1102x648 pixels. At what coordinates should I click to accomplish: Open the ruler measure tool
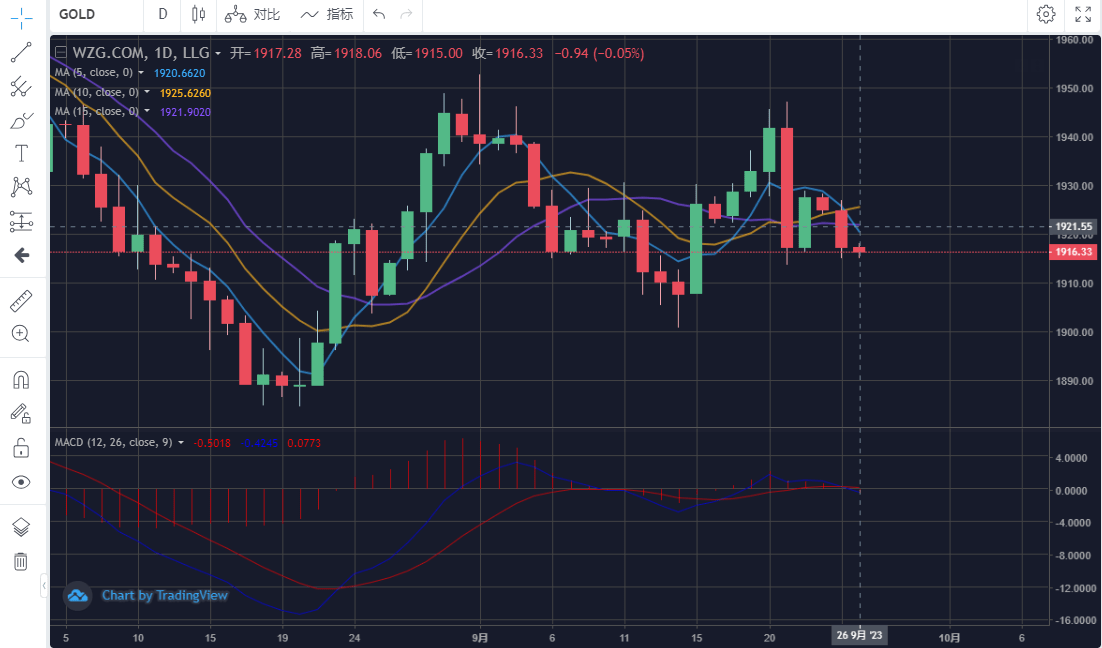point(20,300)
